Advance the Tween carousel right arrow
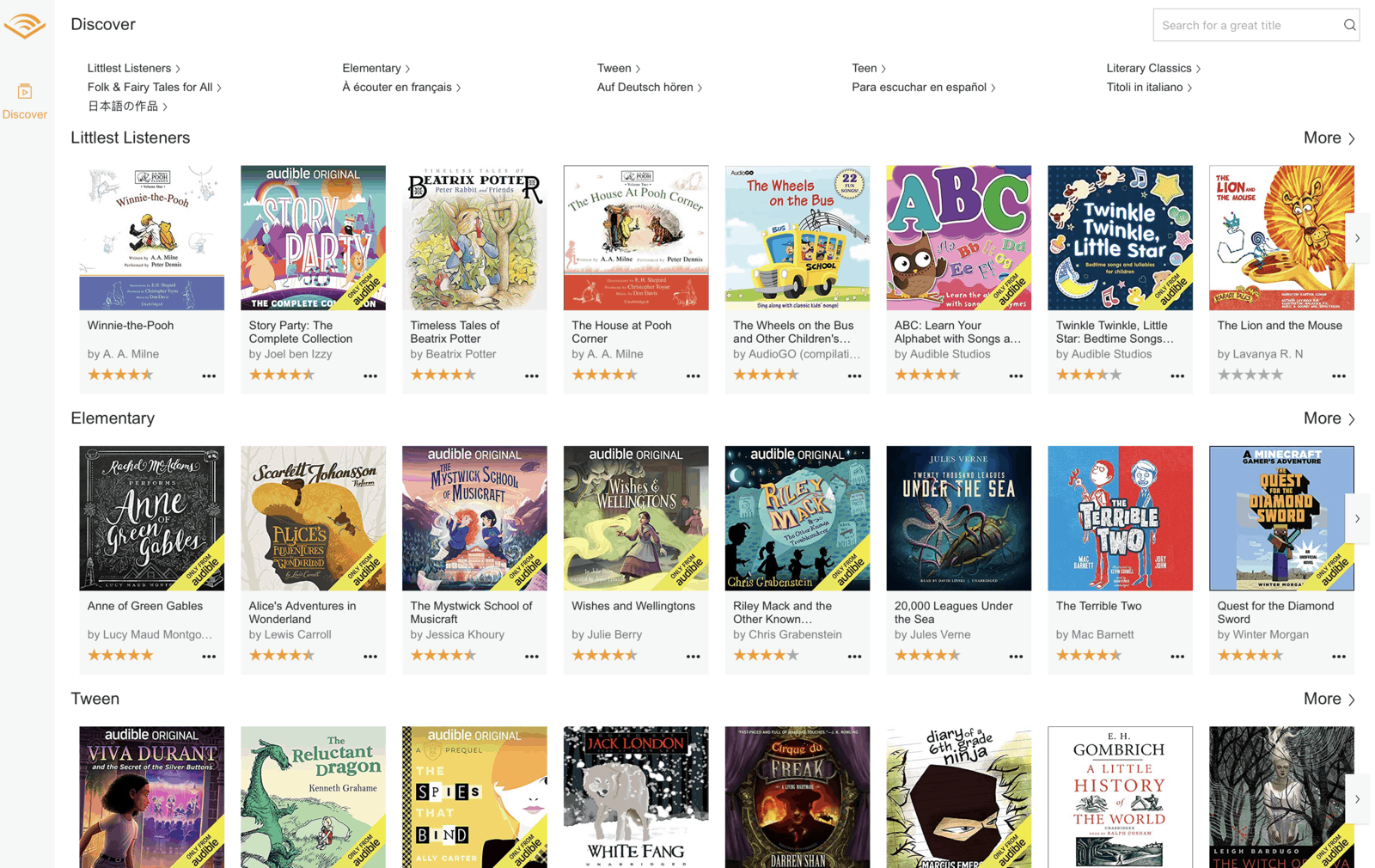Viewport: 1375px width, 868px height. coord(1357,798)
